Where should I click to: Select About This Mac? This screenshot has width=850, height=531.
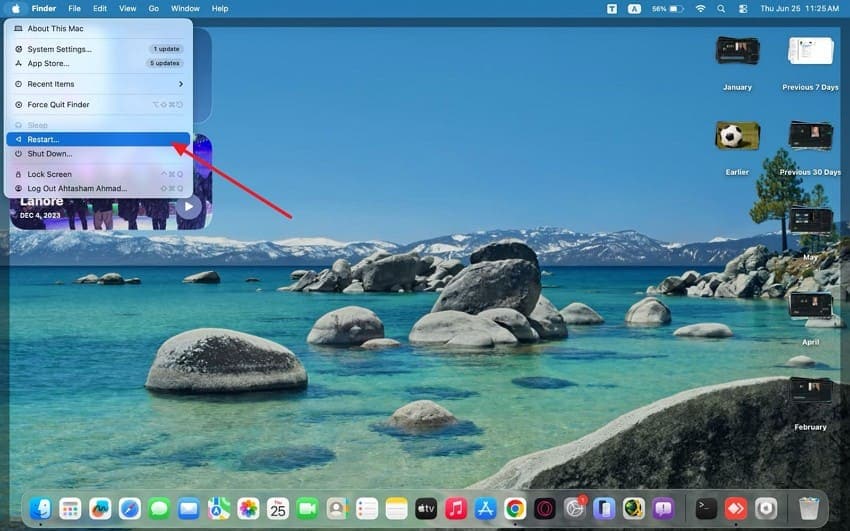pyautogui.click(x=98, y=28)
